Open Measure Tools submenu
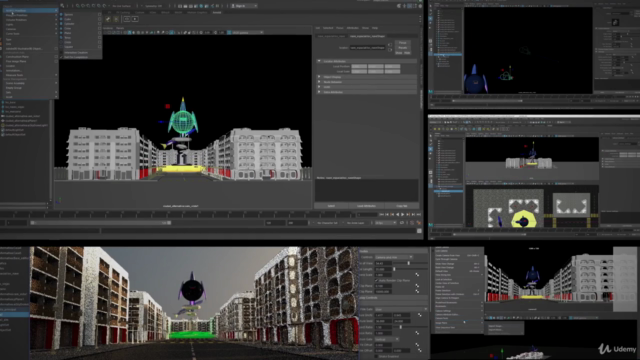This screenshot has height=360, width=640. point(31,75)
